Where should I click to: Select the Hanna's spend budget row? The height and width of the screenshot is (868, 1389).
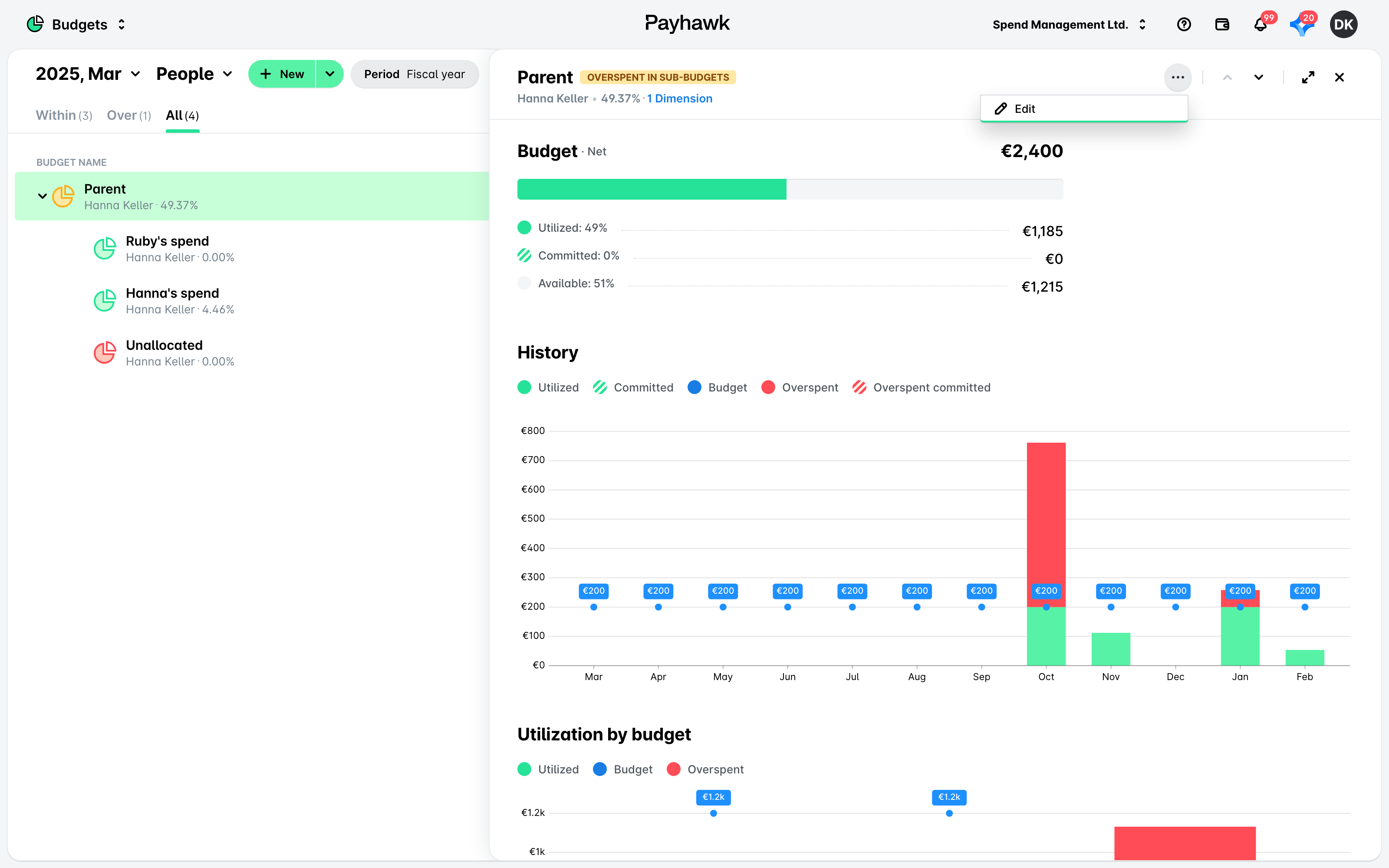click(x=251, y=301)
